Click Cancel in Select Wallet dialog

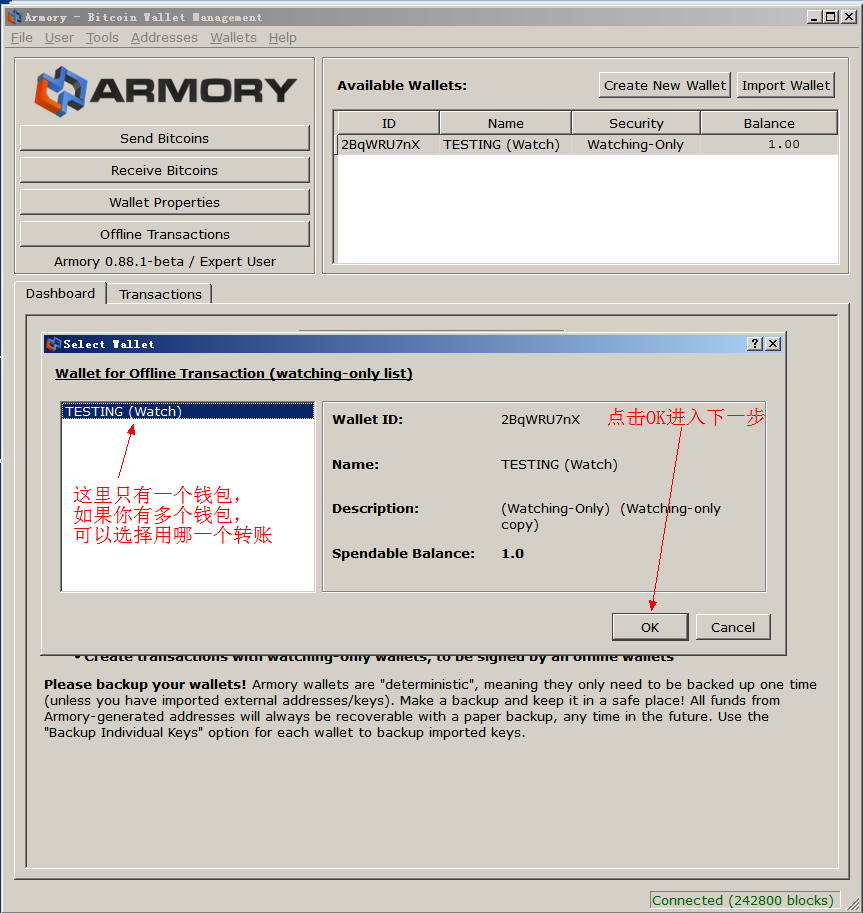click(733, 627)
